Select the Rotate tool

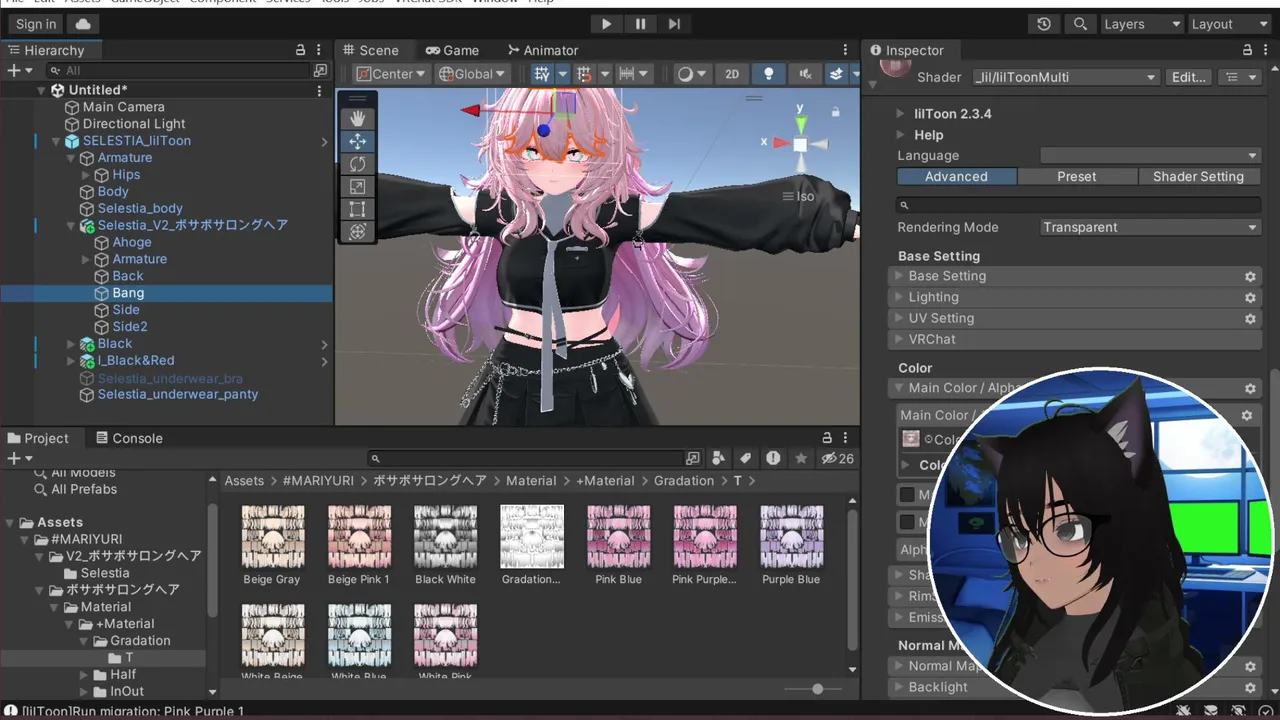(x=357, y=164)
